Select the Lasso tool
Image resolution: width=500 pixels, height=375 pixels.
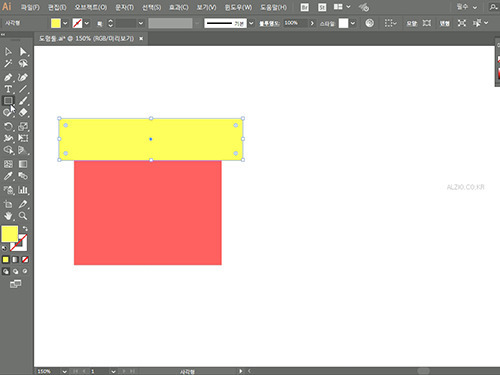click(23, 63)
